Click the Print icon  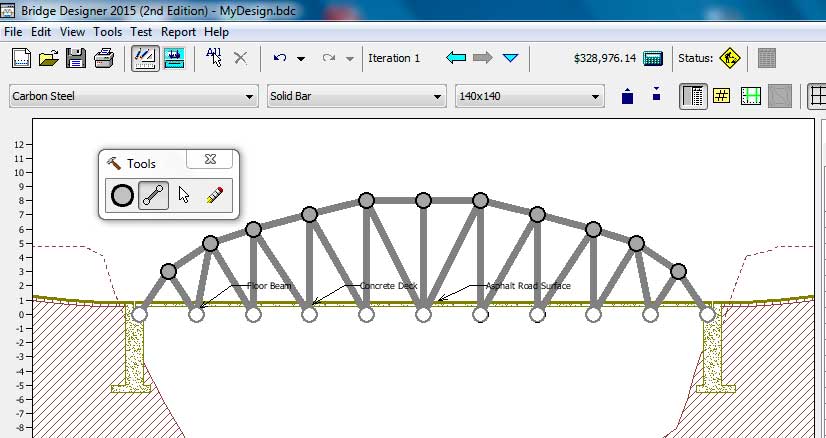[x=103, y=58]
